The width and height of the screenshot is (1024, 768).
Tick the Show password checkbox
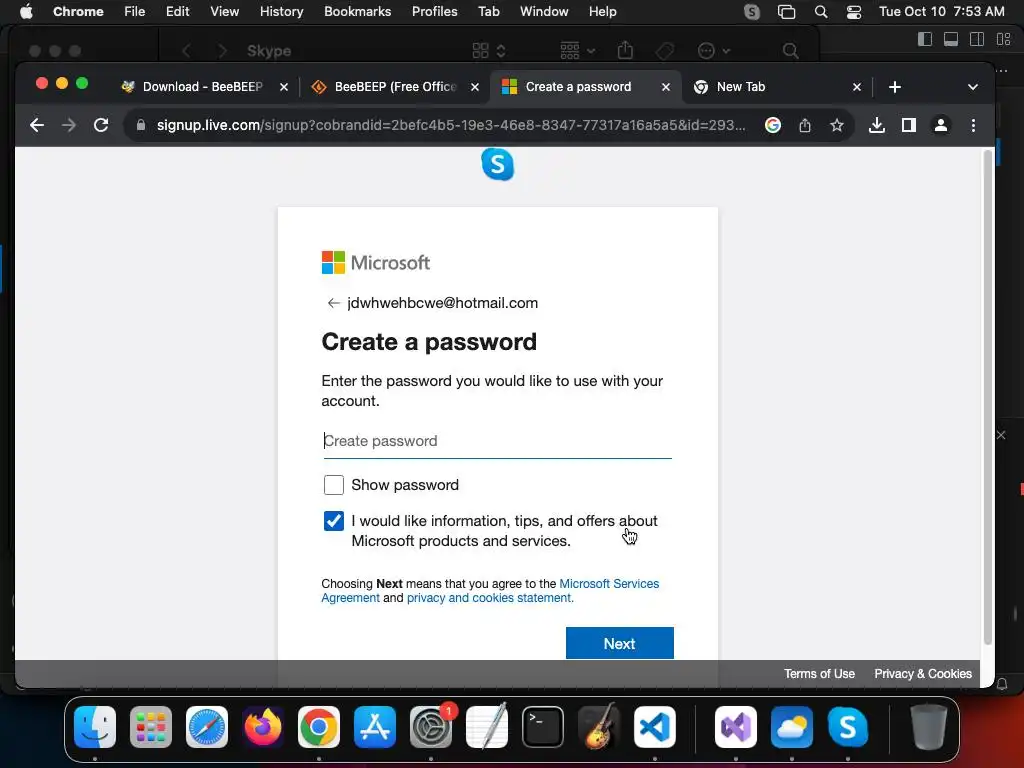pyautogui.click(x=334, y=485)
